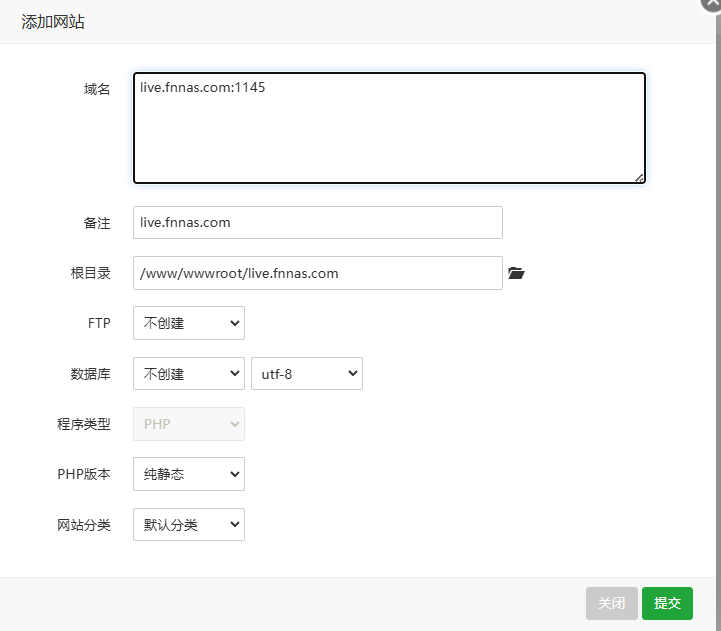Click the FTP label

tap(99, 323)
